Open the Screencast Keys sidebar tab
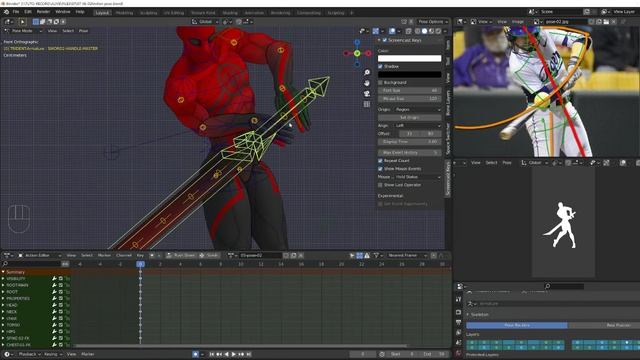The image size is (640, 360). pos(448,178)
